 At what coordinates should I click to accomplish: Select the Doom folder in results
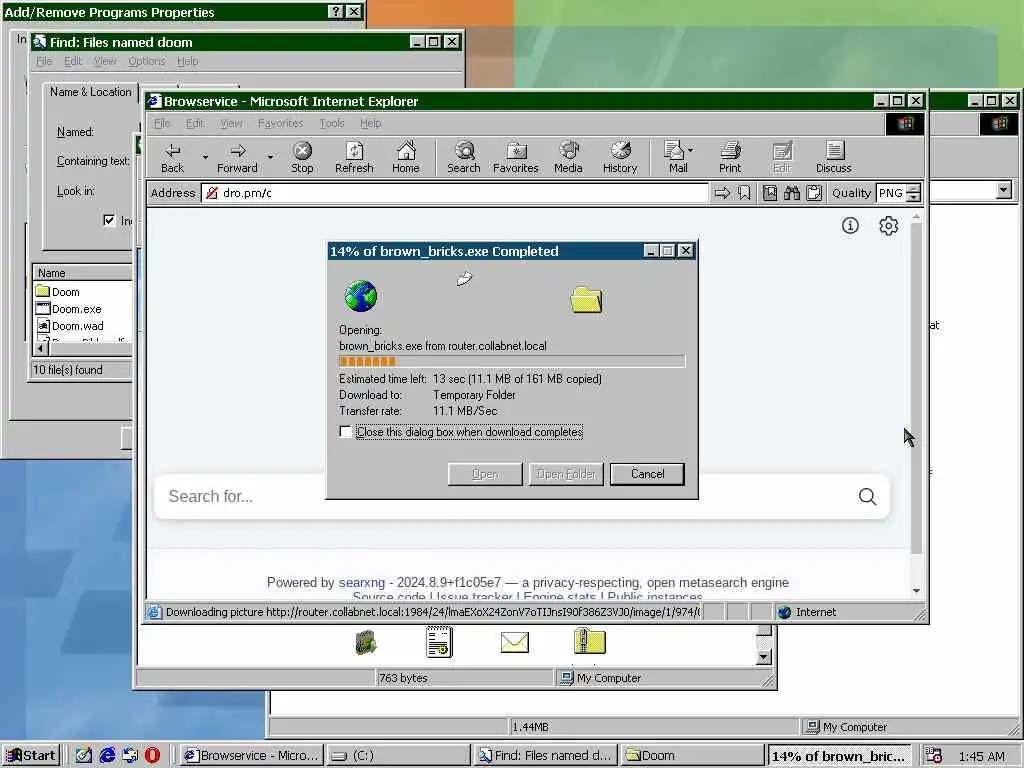[x=58, y=291]
